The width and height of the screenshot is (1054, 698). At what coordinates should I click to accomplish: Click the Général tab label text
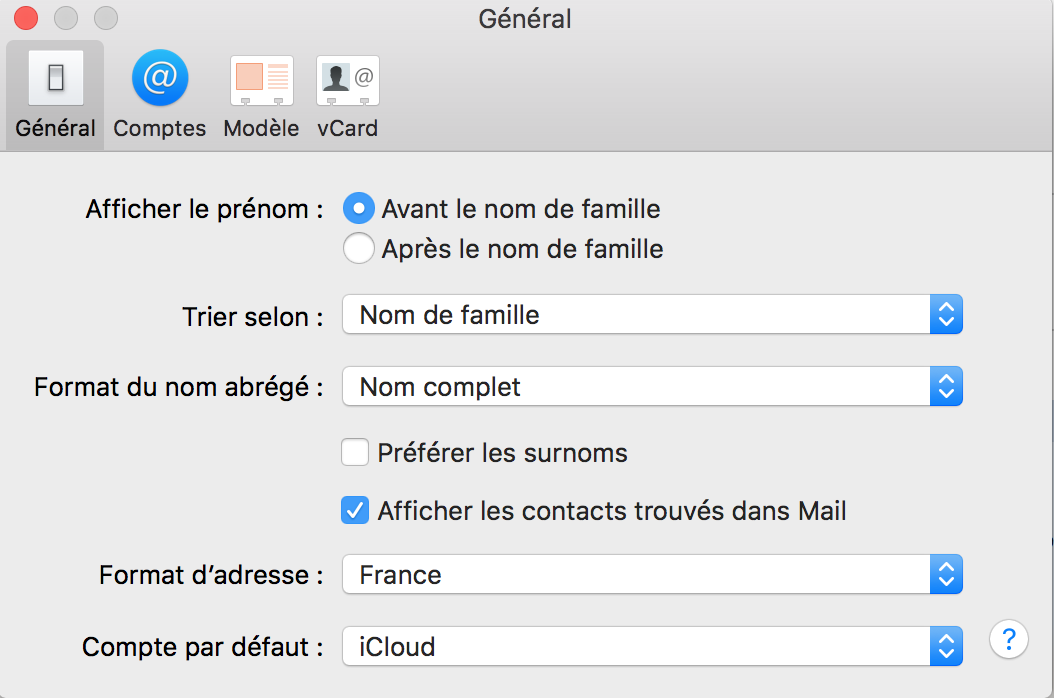tap(56, 128)
